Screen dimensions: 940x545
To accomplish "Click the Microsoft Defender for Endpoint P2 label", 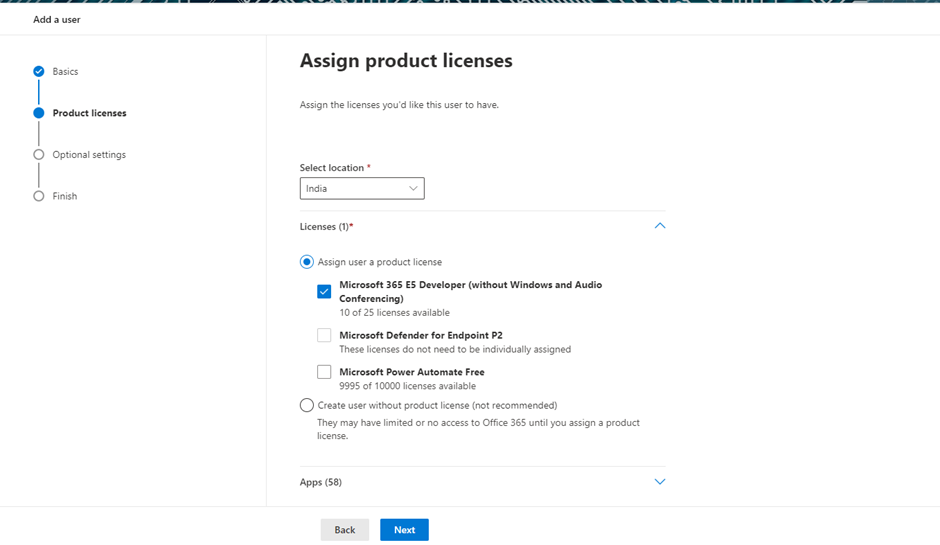I will [x=421, y=335].
